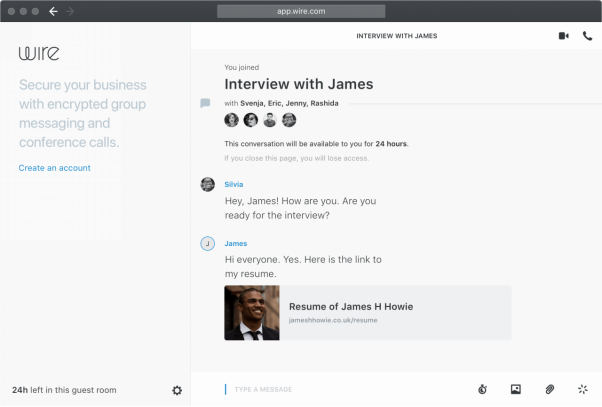The height and width of the screenshot is (407, 602).
Task: Click the conversation bubble icon
Action: pos(205,103)
